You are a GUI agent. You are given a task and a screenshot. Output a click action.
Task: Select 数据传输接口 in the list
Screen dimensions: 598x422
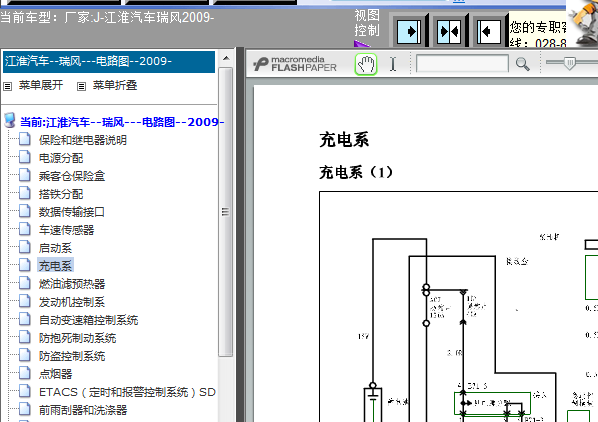(x=72, y=212)
